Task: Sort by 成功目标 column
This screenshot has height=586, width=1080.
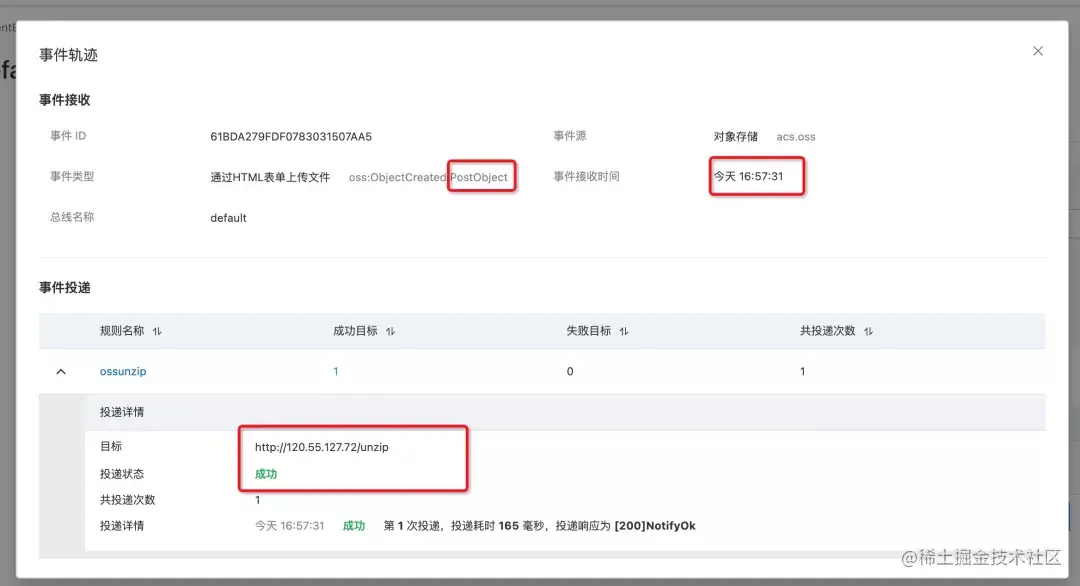Action: pos(391,331)
